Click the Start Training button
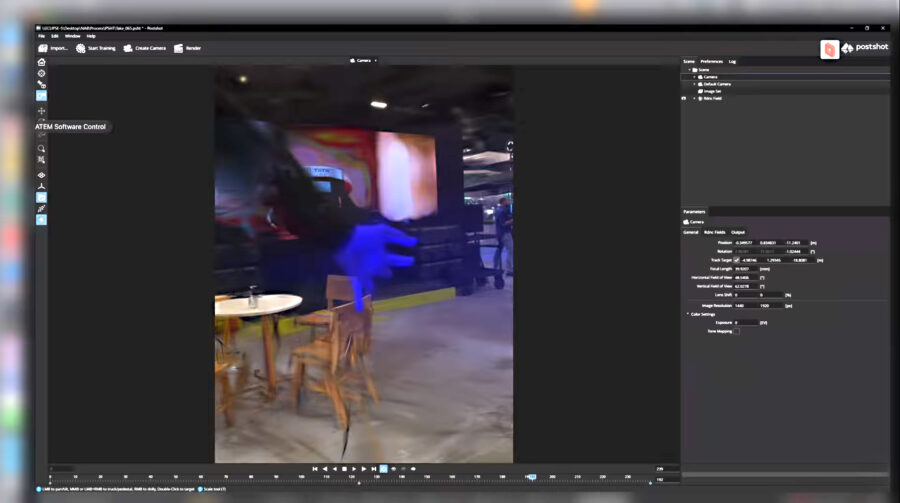Image resolution: width=900 pixels, height=503 pixels. click(x=96, y=48)
